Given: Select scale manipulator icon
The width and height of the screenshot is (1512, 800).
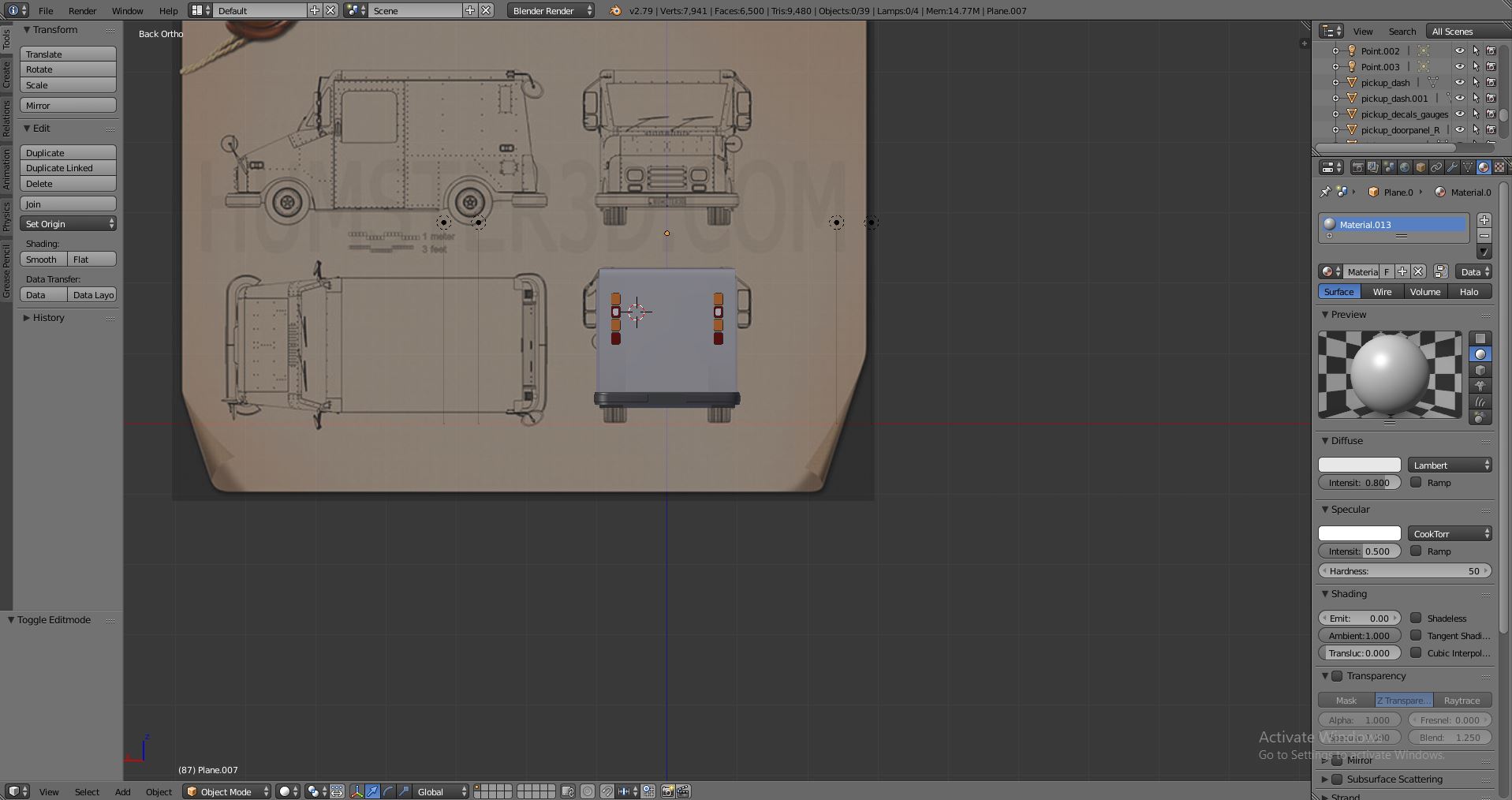Looking at the screenshot, I should click(x=404, y=791).
